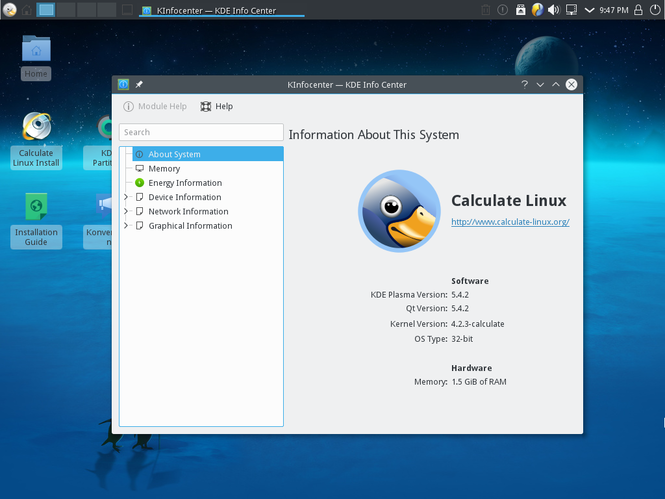The width and height of the screenshot is (665, 499).
Task: Switch to the third virtual desktop
Action: tap(86, 9)
